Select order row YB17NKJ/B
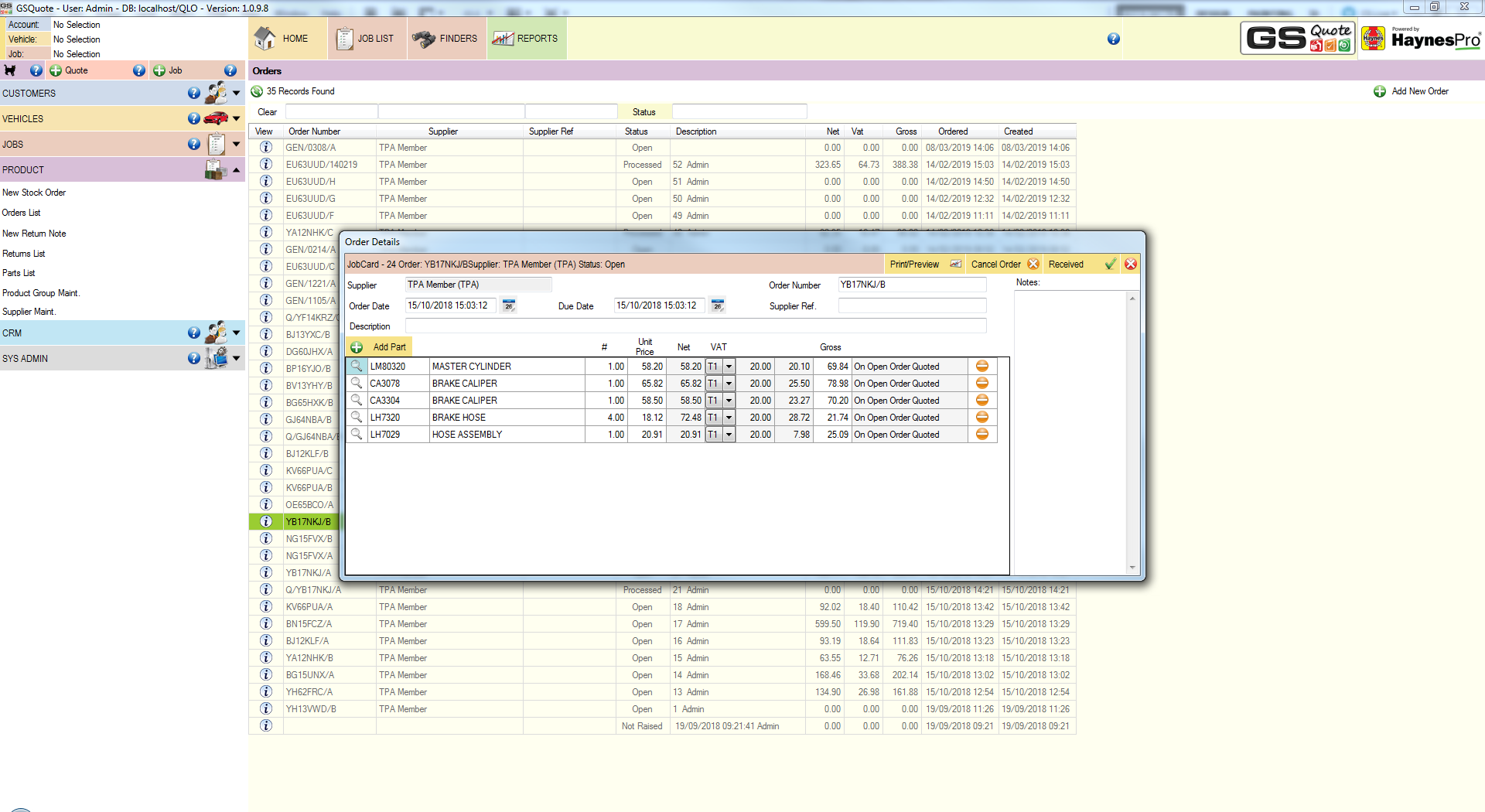The image size is (1485, 812). 295,521
